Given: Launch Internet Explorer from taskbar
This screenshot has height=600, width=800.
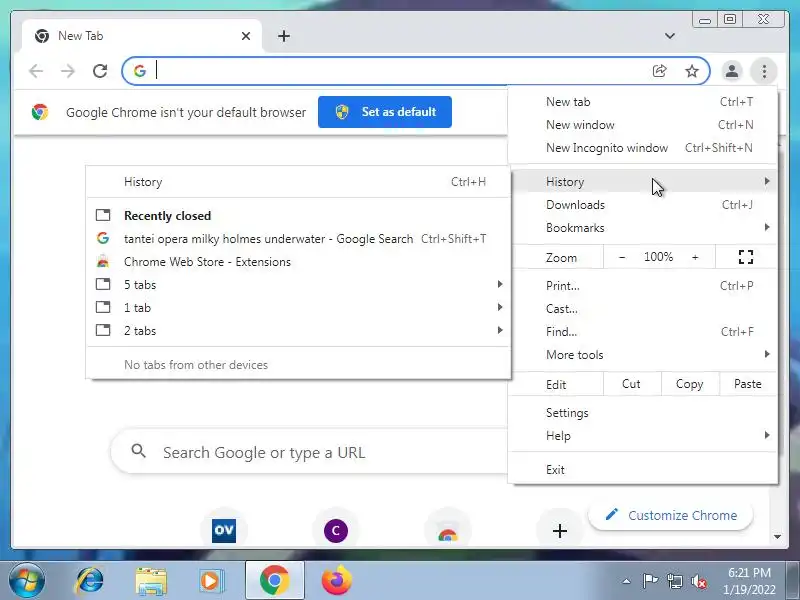Looking at the screenshot, I should [x=89, y=581].
